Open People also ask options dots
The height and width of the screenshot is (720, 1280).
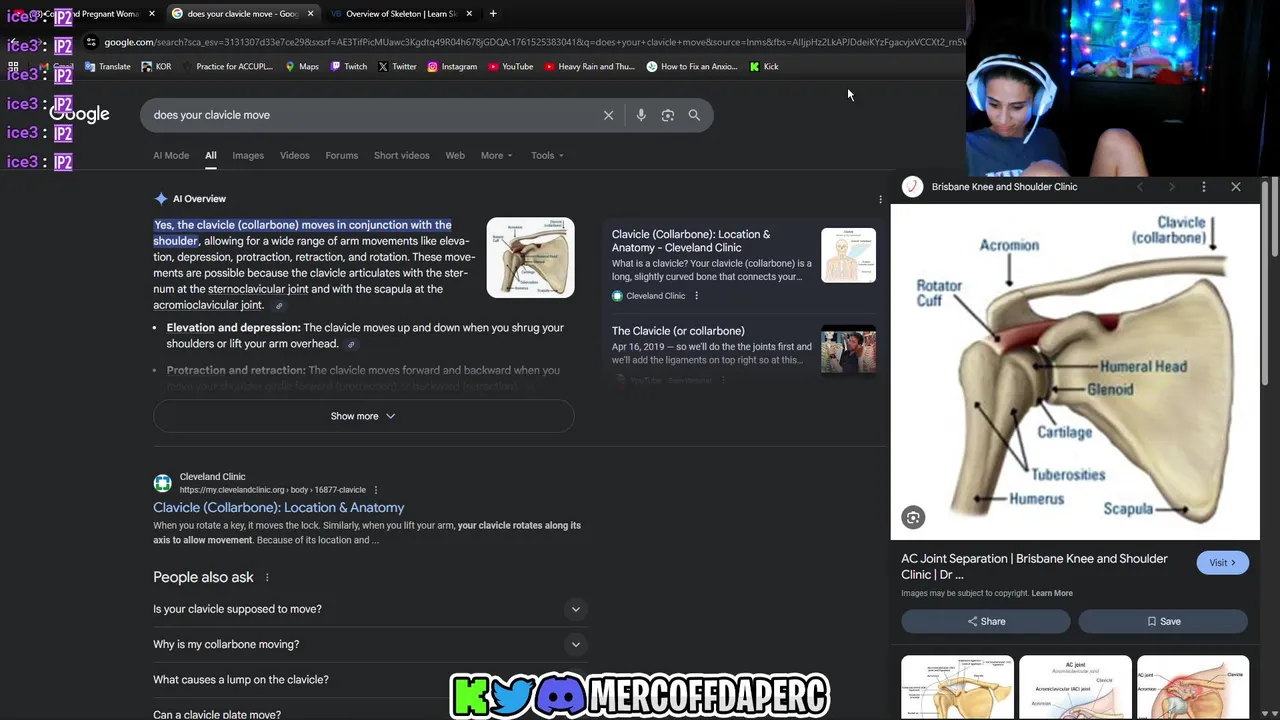tap(267, 577)
